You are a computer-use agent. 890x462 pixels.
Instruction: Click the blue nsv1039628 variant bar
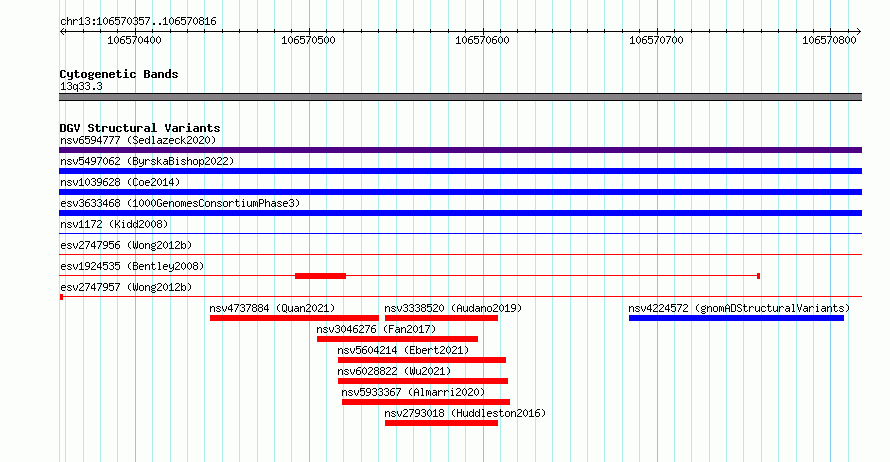(460, 192)
